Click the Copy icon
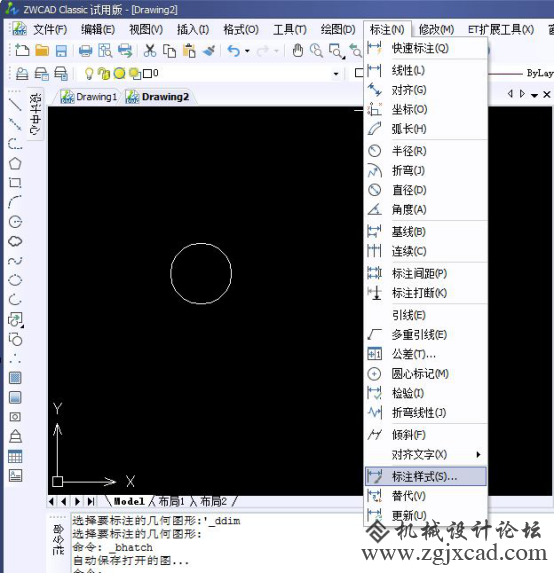554x574 pixels. point(169,51)
